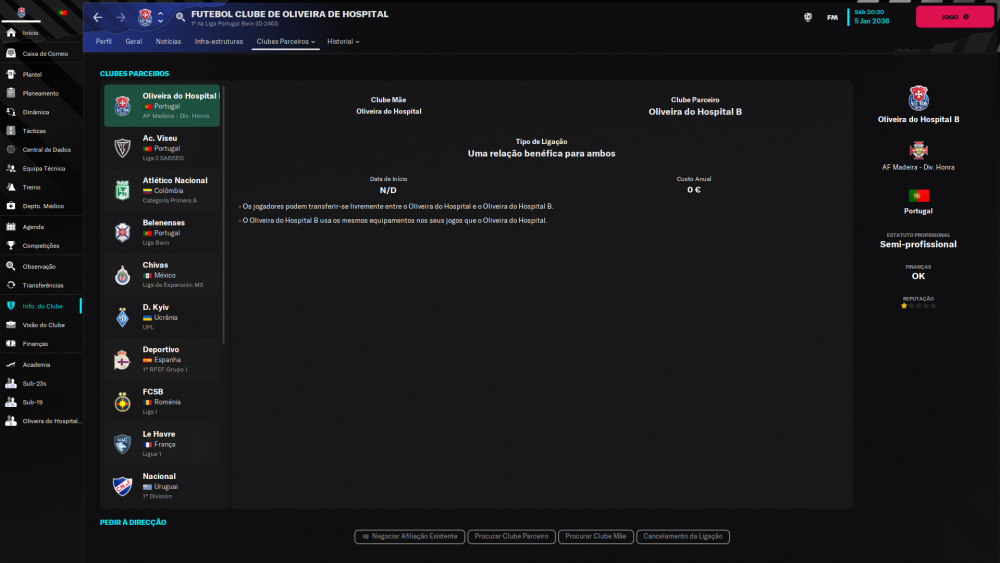
Task: Switch to the Infra-estruturas tab
Action: 219,41
